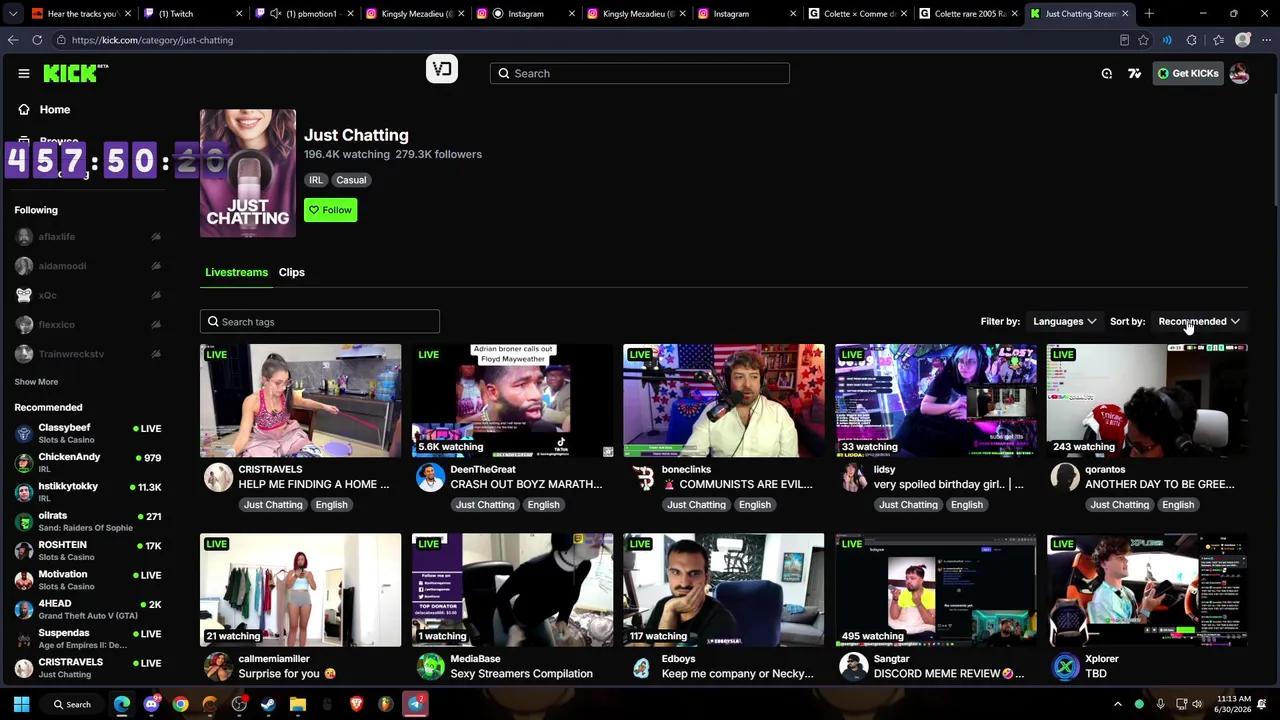Select the IRL tag chip
This screenshot has height=720, width=1280.
pos(316,180)
